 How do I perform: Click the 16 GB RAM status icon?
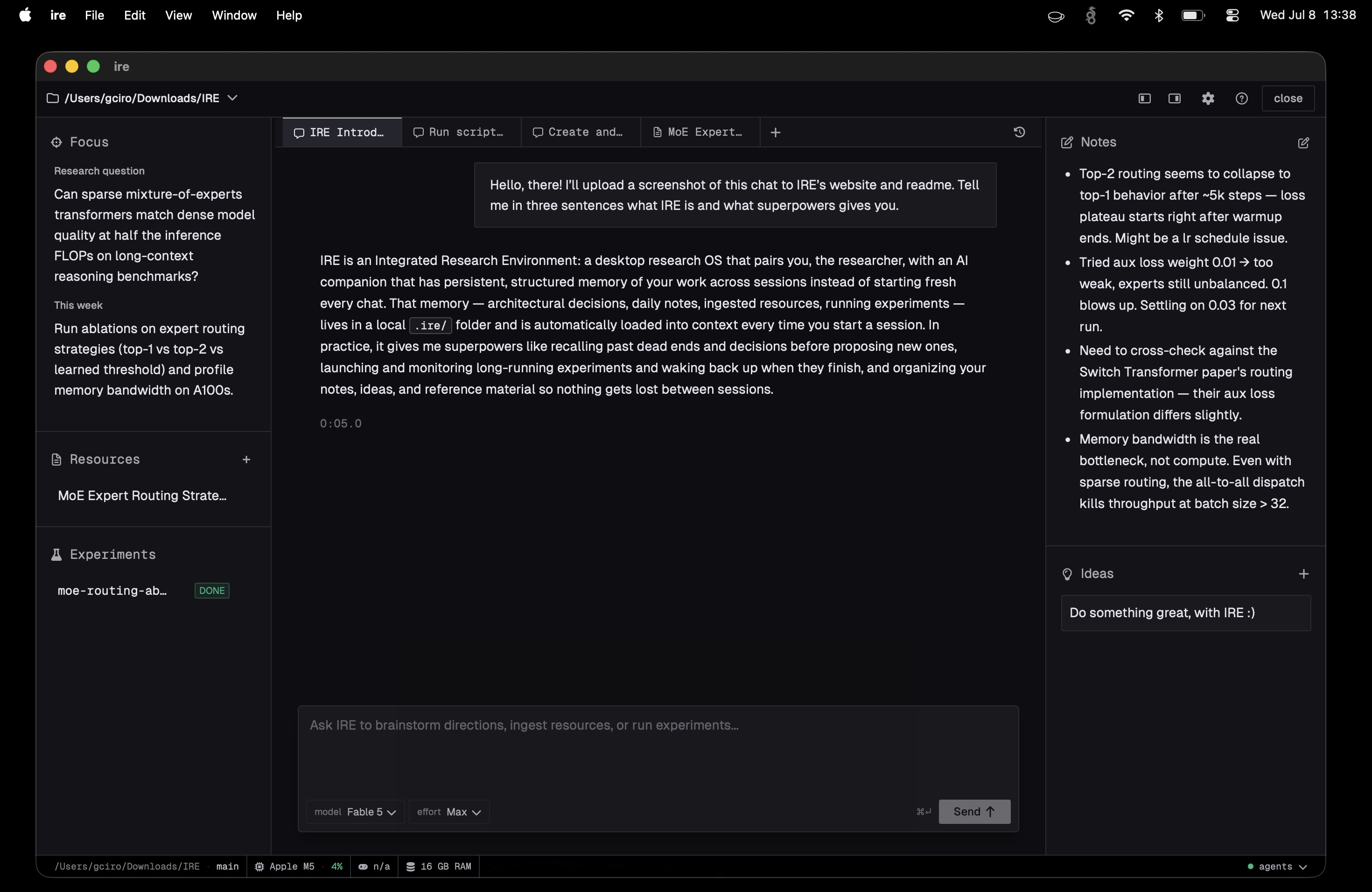(x=410, y=866)
